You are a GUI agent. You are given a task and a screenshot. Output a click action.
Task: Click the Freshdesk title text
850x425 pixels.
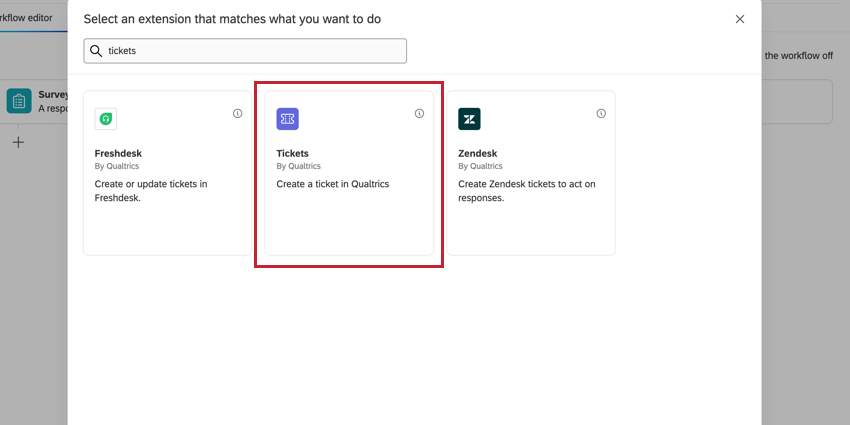118,153
